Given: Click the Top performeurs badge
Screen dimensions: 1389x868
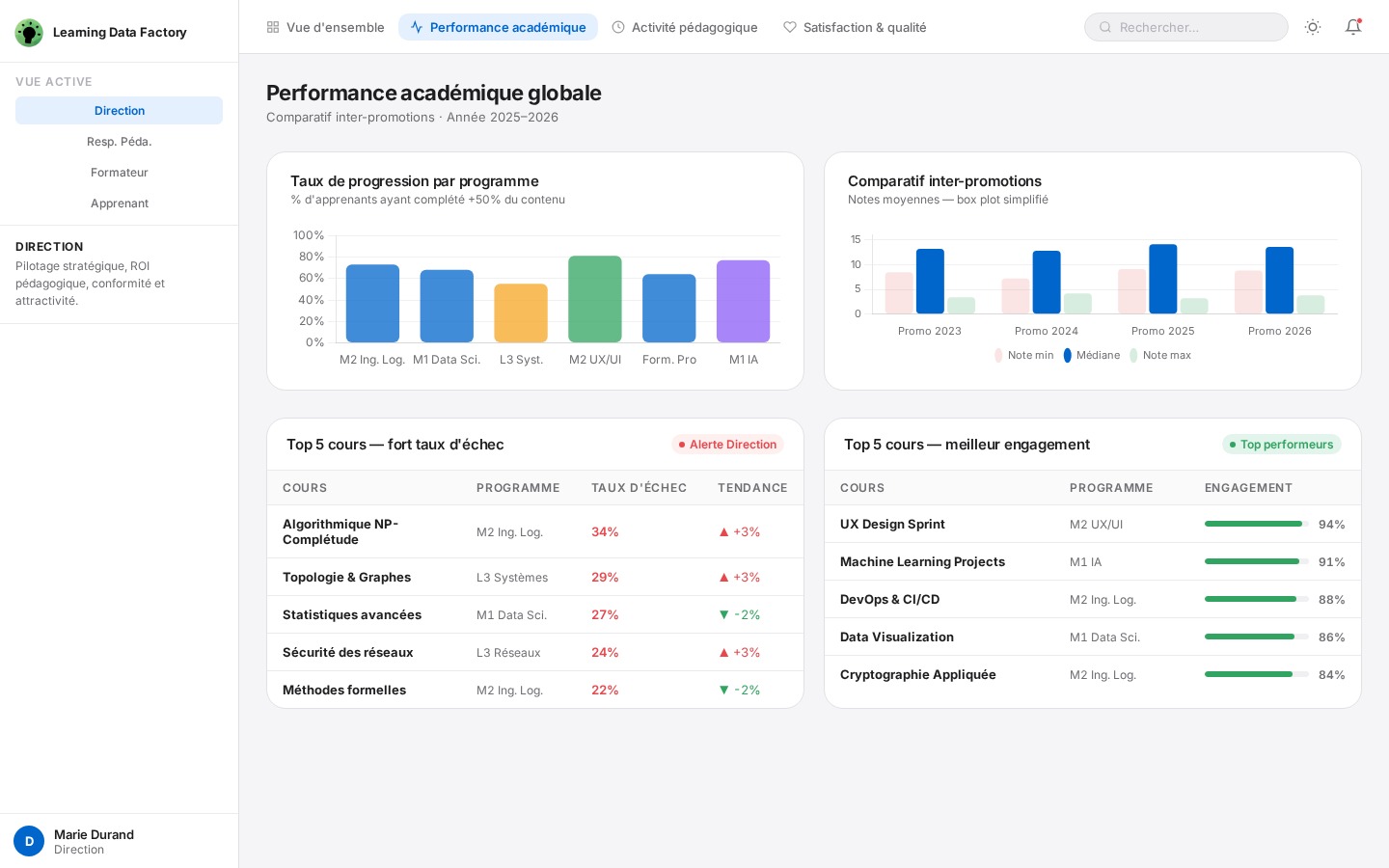Looking at the screenshot, I should pos(1281,445).
